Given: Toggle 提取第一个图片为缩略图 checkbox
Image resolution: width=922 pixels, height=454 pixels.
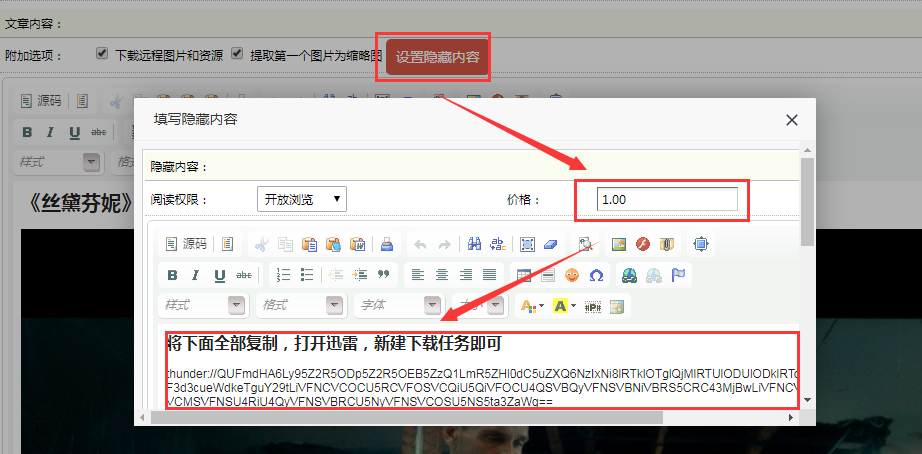Looking at the screenshot, I should (x=238, y=54).
